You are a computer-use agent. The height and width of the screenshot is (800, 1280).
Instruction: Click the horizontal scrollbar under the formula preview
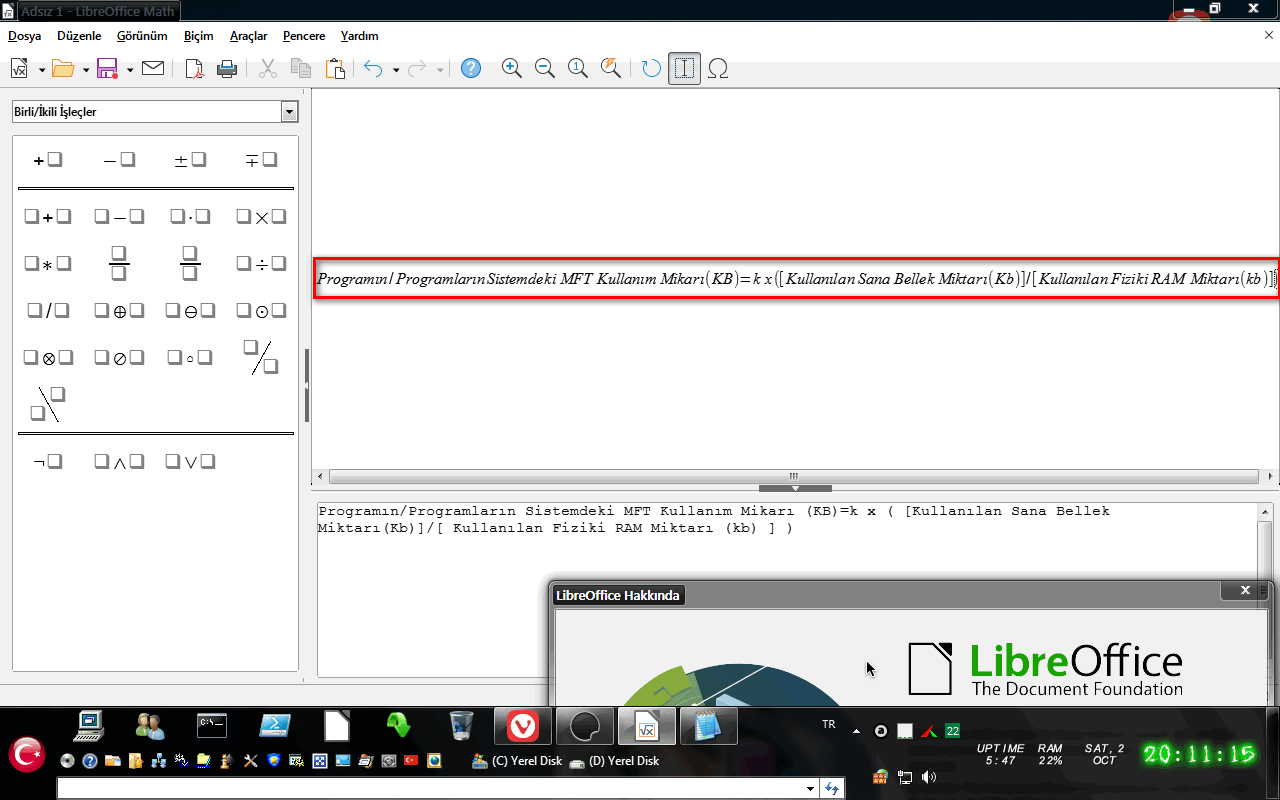795,477
